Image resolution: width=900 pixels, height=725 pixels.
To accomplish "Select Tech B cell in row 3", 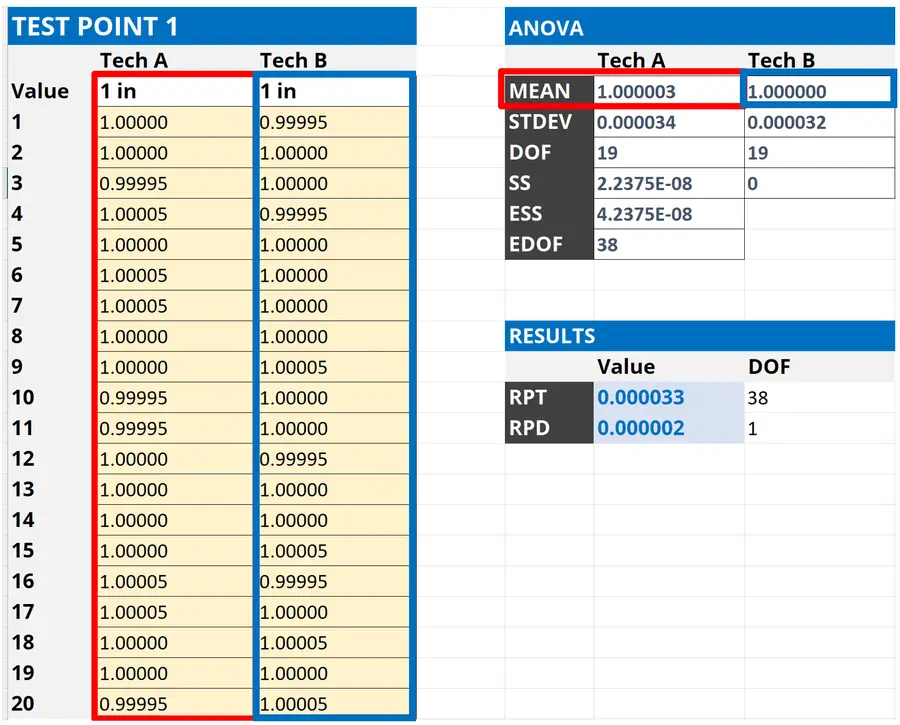I will (334, 183).
